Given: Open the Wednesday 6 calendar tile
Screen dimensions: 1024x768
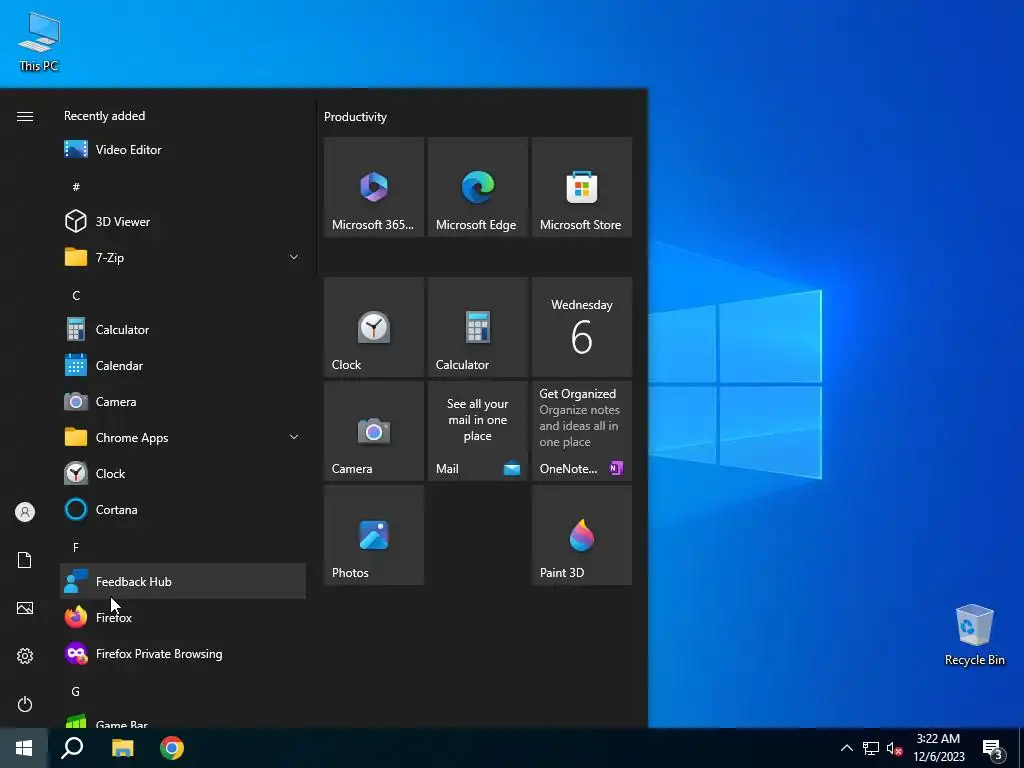Looking at the screenshot, I should (582, 327).
